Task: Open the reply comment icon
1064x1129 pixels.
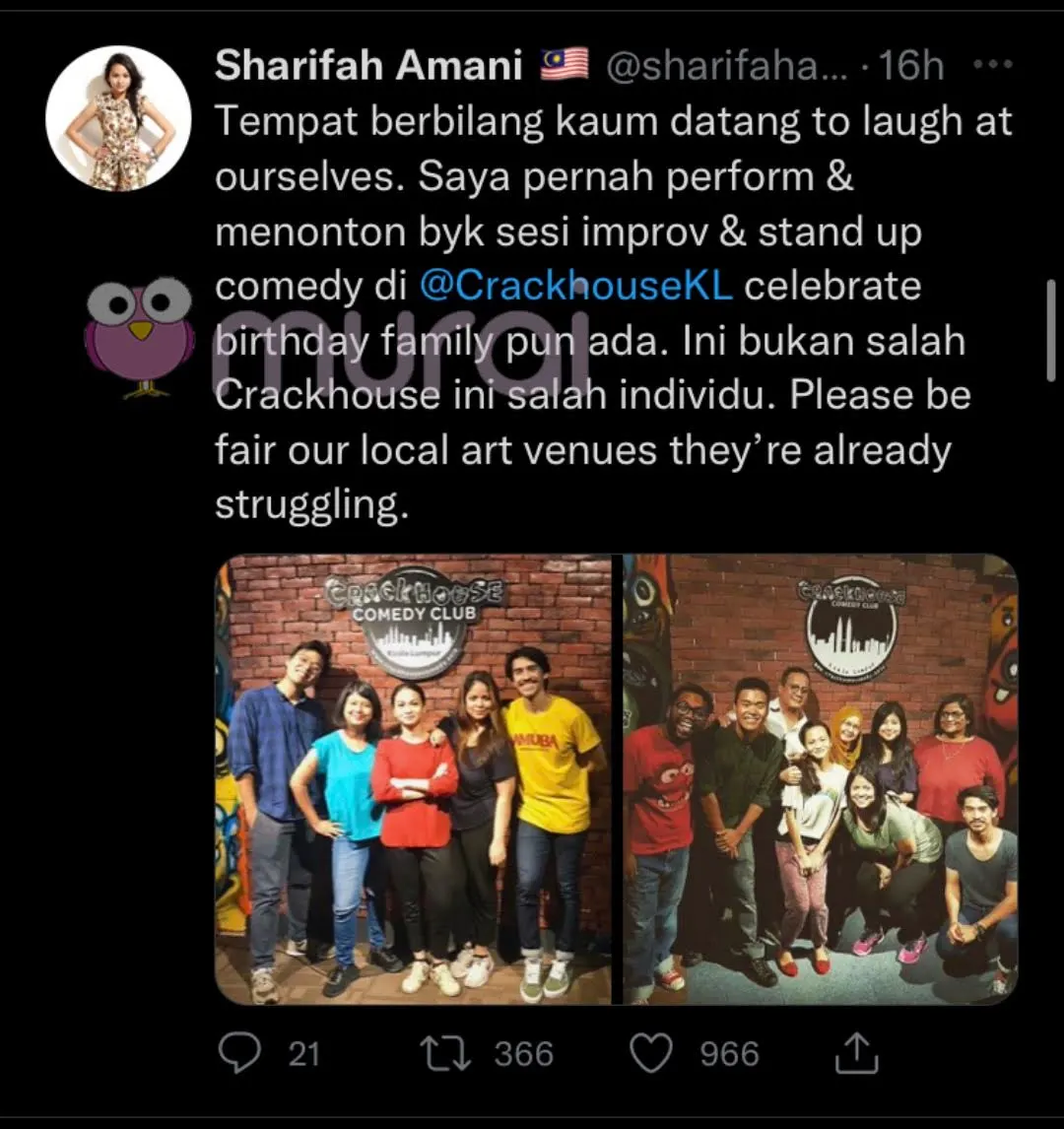Action: tap(239, 1053)
